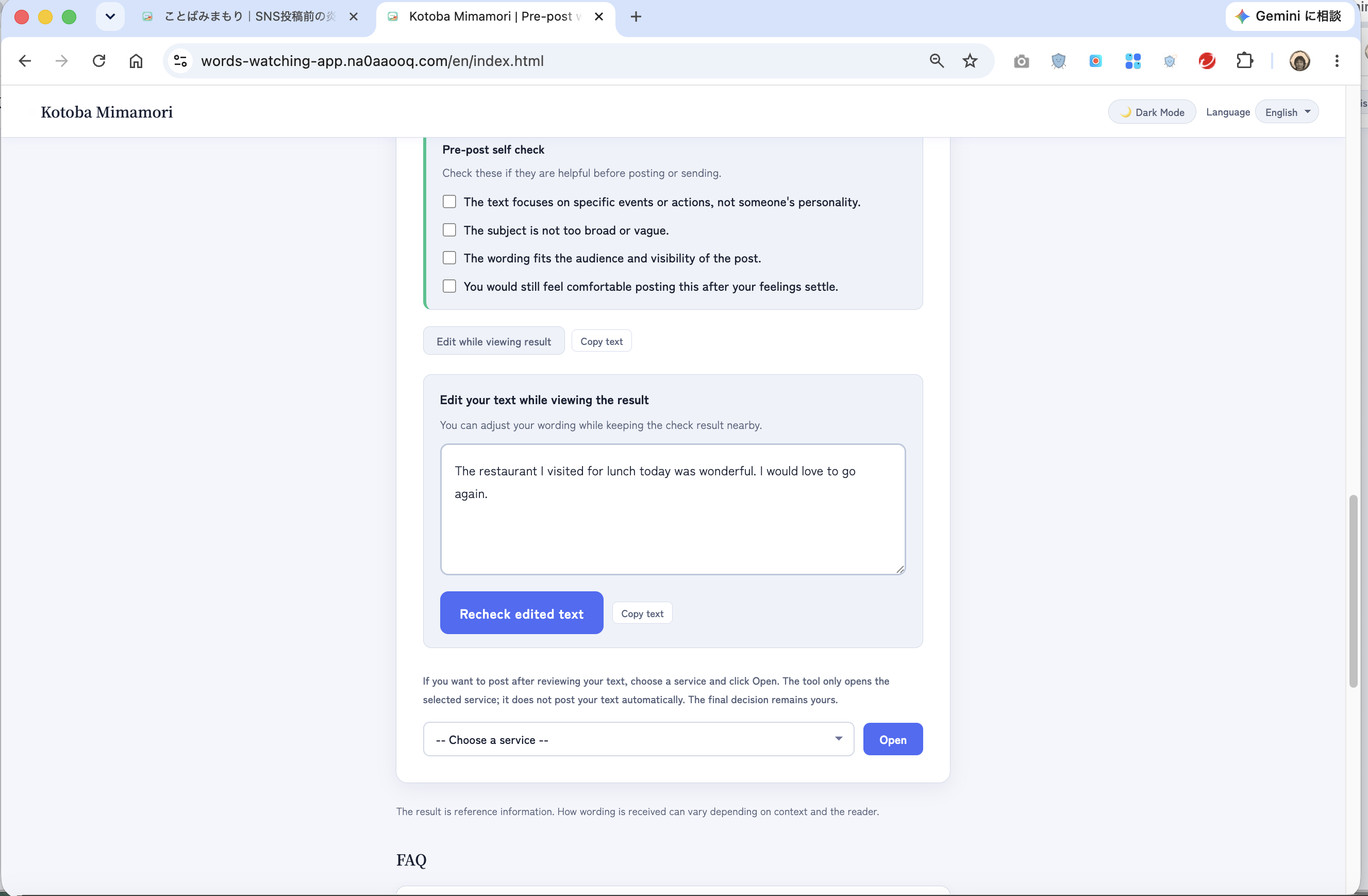Close the Kotoba Mimamori tab
This screenshot has height=896, width=1368.
pos(599,16)
